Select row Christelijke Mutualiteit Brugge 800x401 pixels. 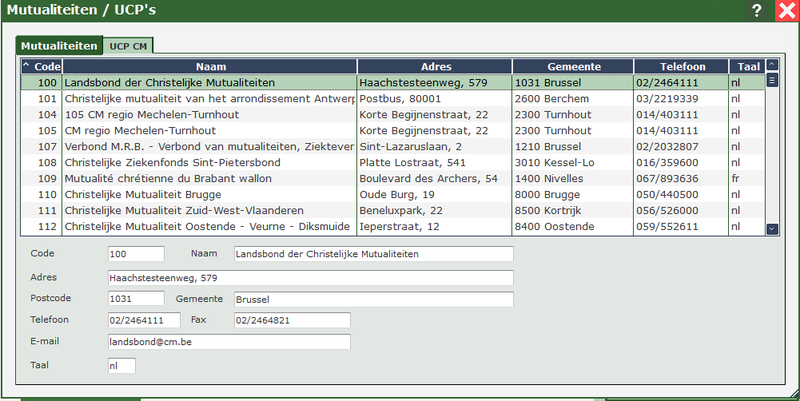pos(393,194)
